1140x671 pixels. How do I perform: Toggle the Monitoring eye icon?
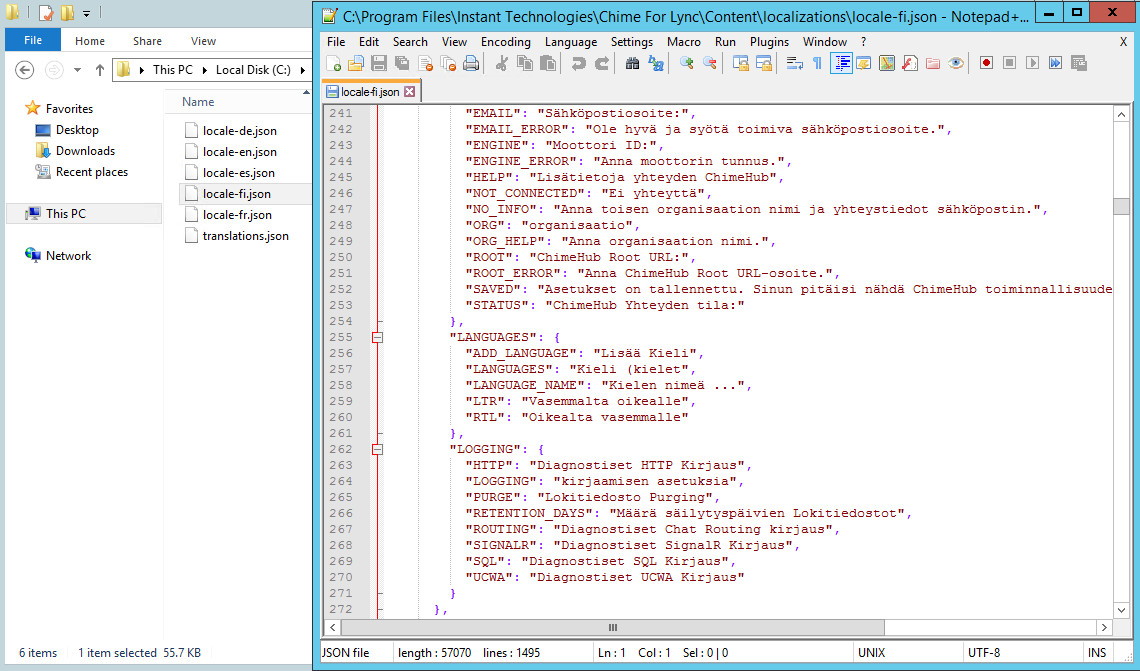click(x=956, y=64)
